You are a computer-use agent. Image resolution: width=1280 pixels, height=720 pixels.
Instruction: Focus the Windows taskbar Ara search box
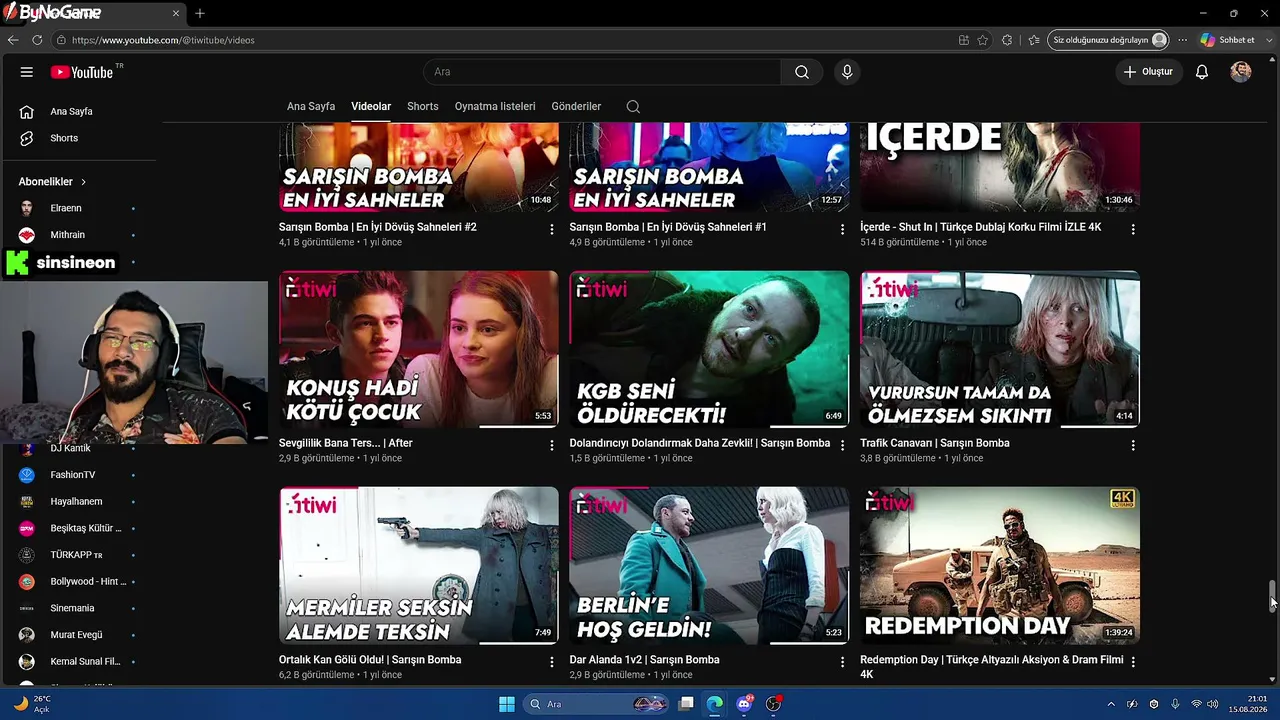coord(597,704)
